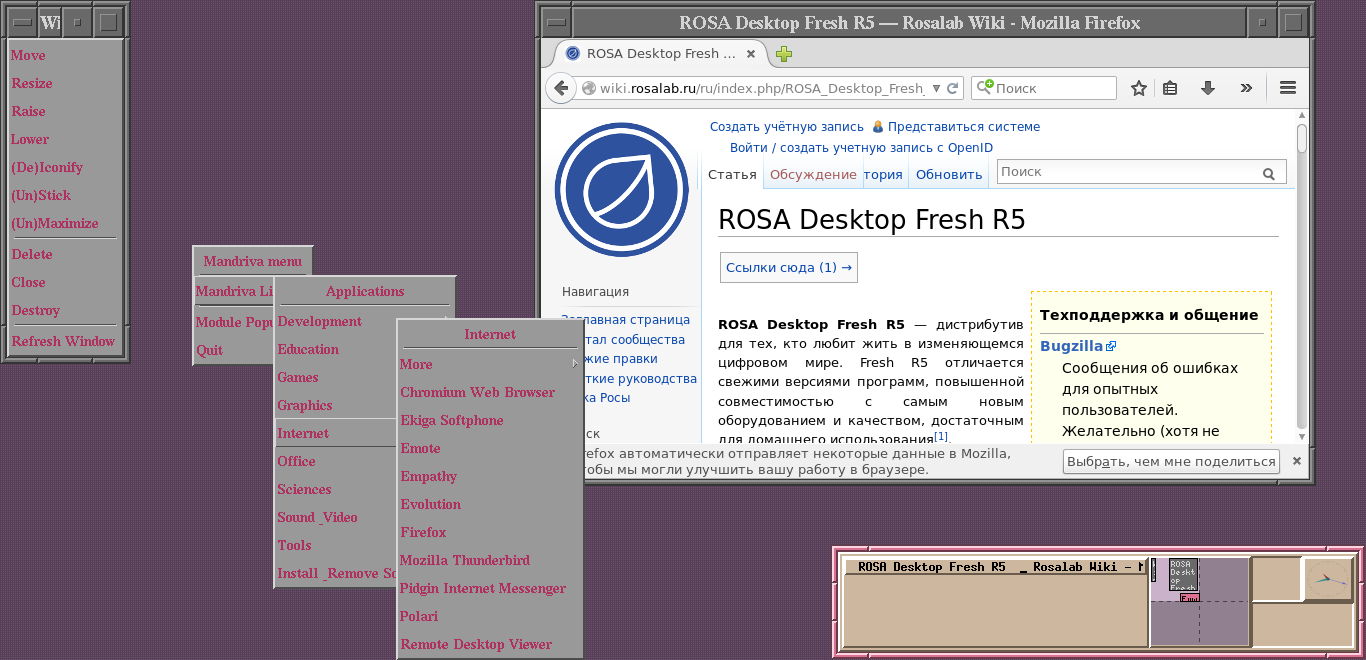This screenshot has width=1366, height=660.
Task: Select the Firefox window in the pager
Action: [x=1184, y=575]
